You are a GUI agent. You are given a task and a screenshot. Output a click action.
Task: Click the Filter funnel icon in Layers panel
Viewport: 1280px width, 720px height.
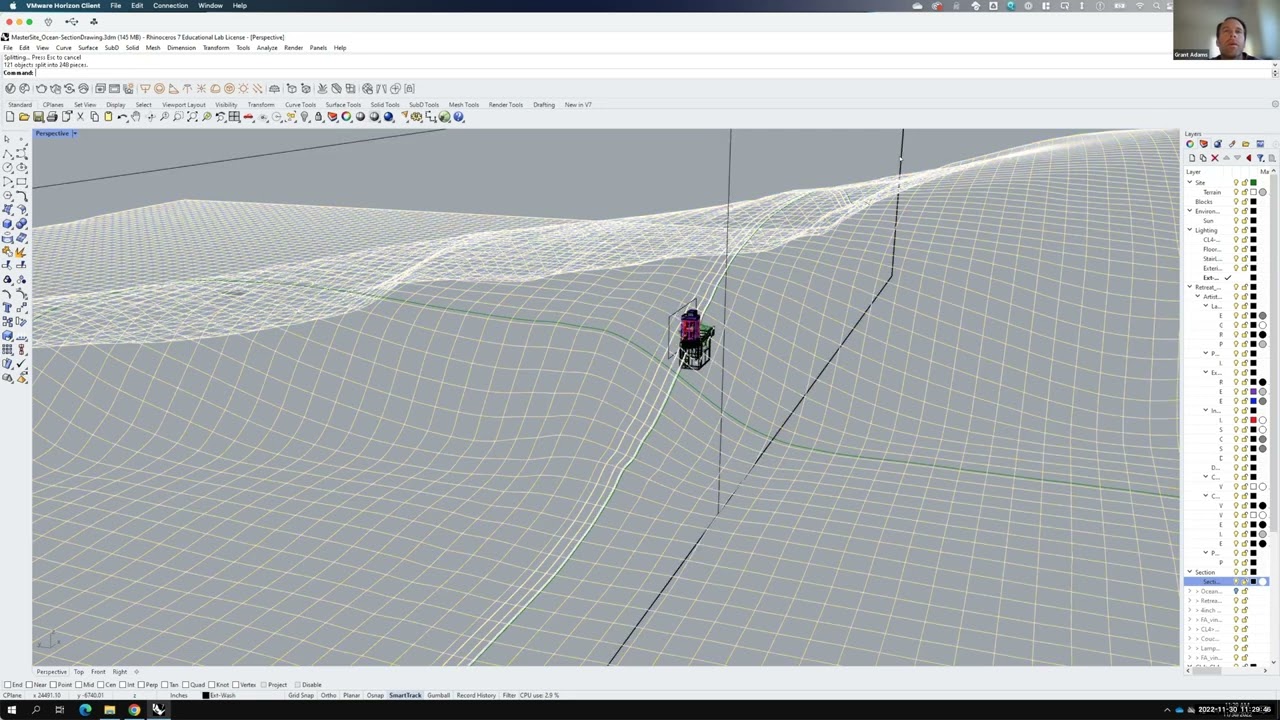point(1260,158)
